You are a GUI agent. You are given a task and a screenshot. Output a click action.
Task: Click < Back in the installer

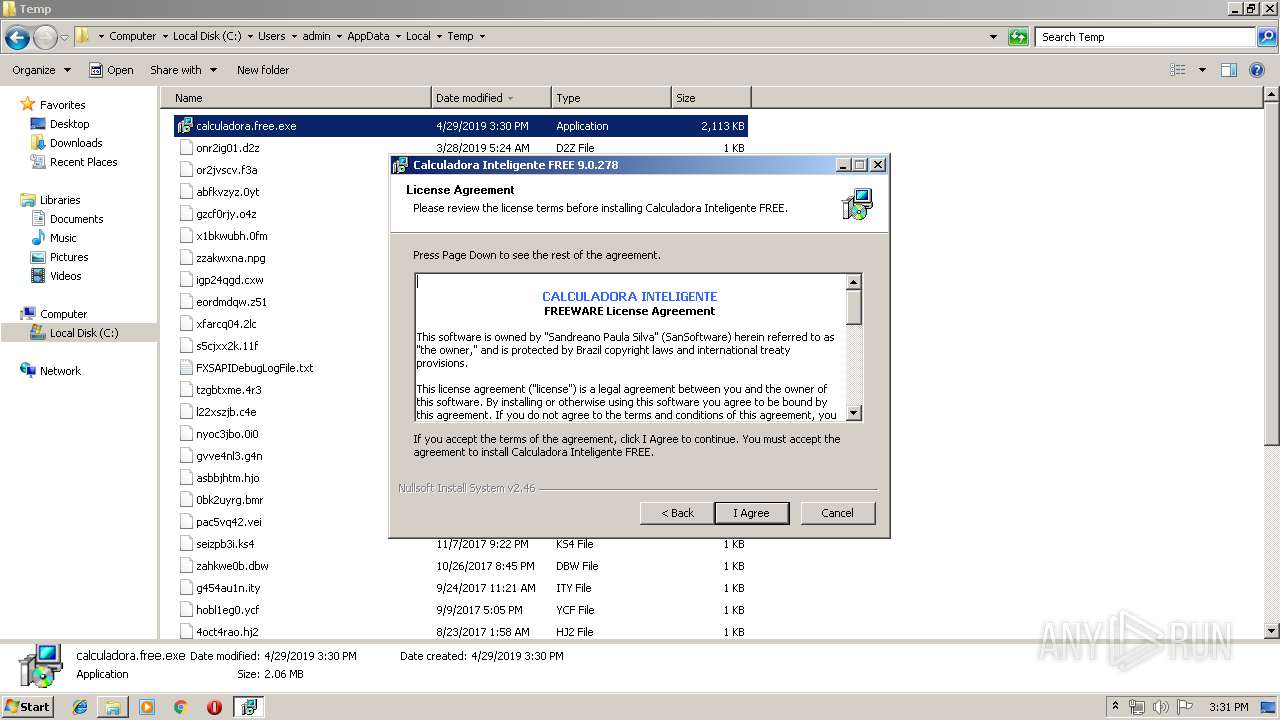(x=677, y=513)
